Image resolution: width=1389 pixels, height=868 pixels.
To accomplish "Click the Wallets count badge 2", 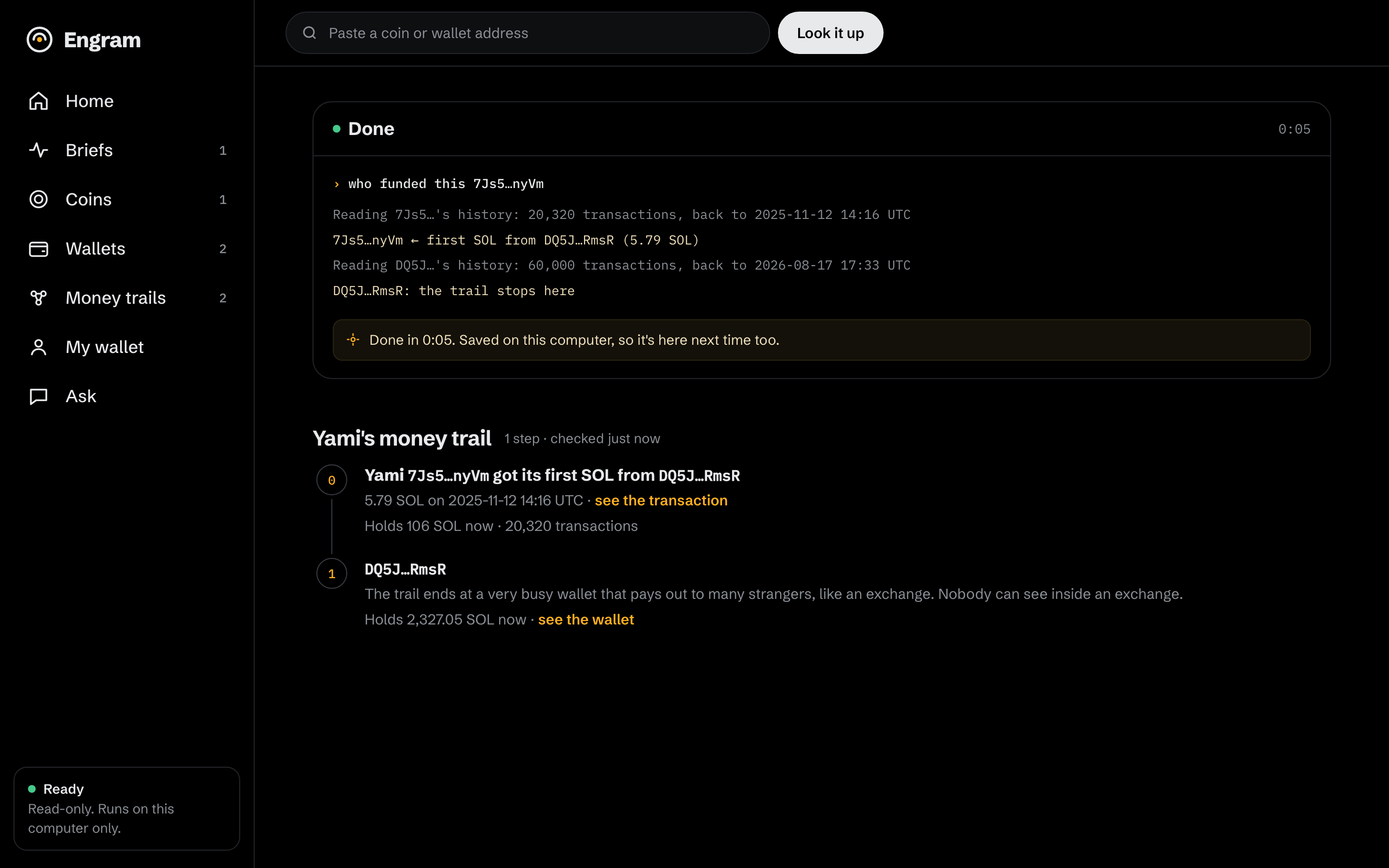I will tap(223, 249).
